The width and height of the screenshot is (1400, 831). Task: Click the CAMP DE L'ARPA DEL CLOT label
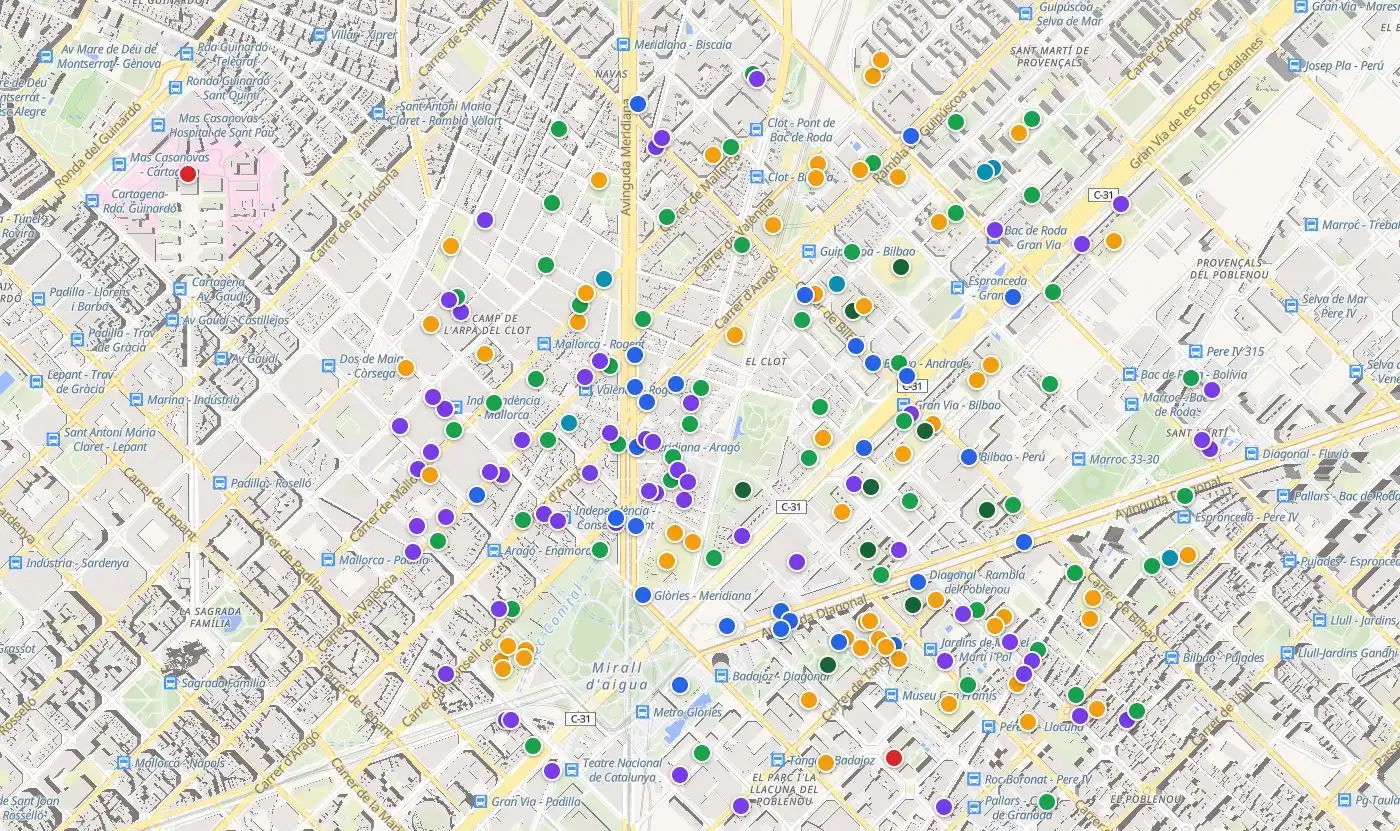tap(488, 323)
